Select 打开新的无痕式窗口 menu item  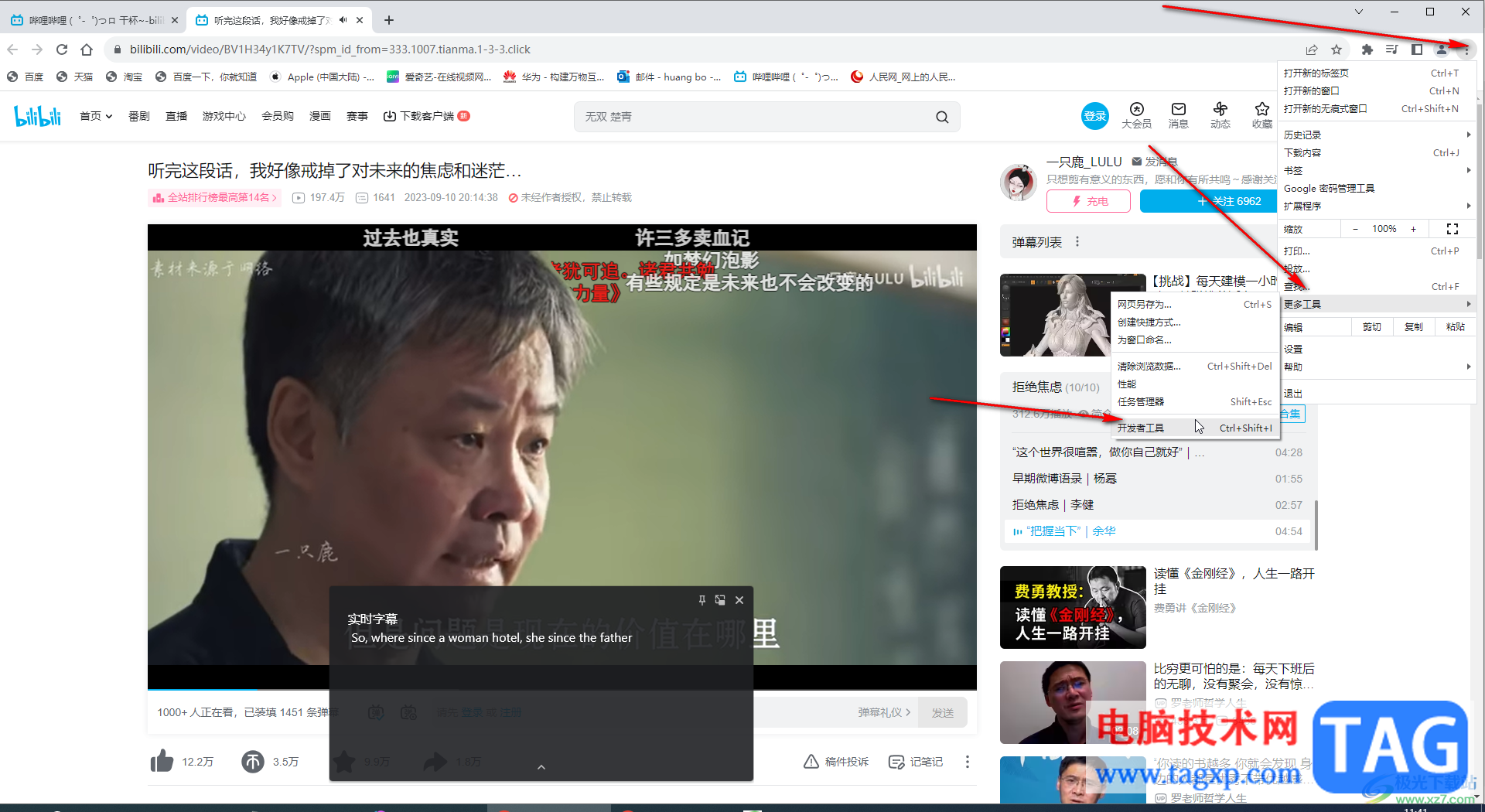pyautogui.click(x=1377, y=108)
